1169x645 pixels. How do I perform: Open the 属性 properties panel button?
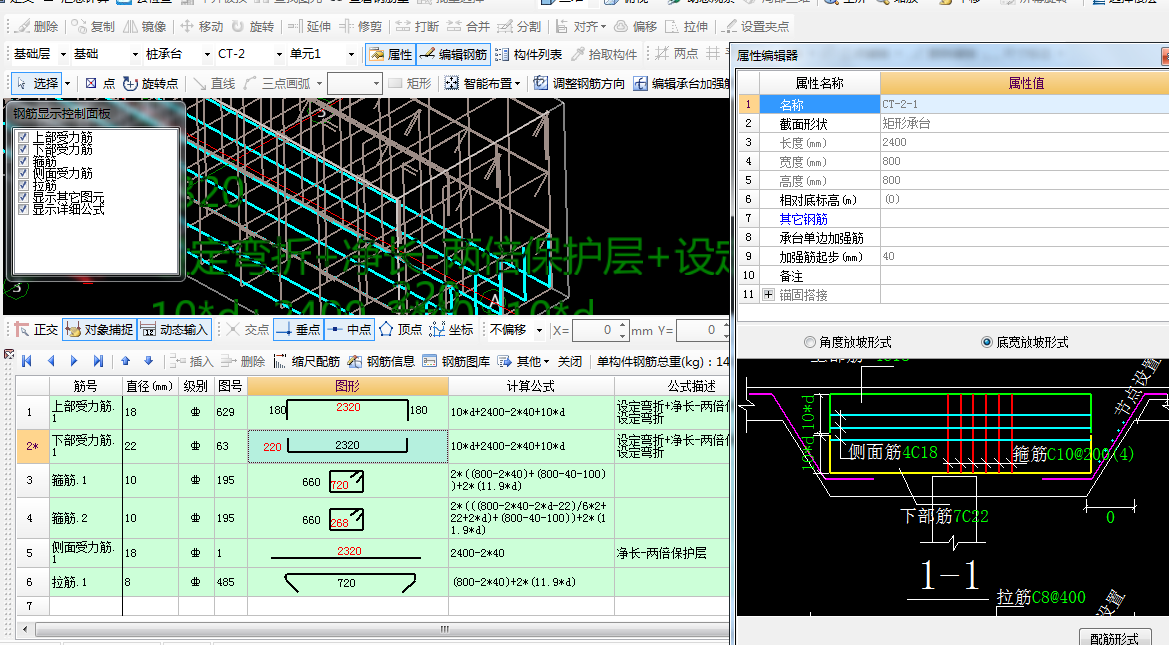[x=390, y=54]
